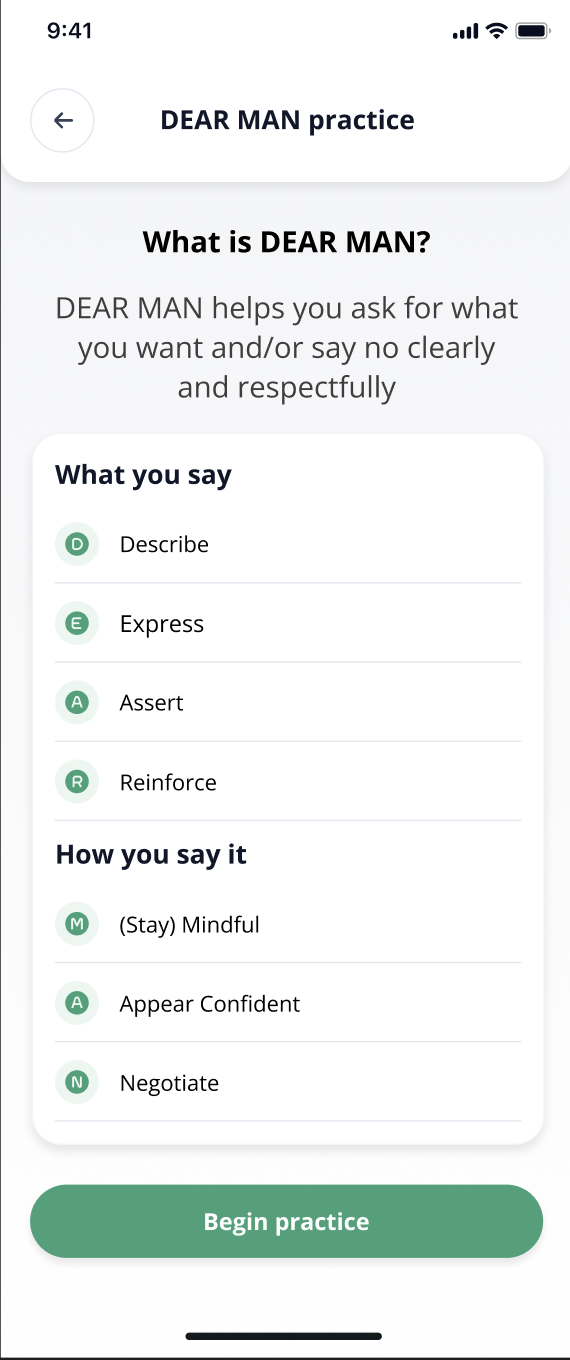
Task: Open the Express list item
Action: coord(288,624)
